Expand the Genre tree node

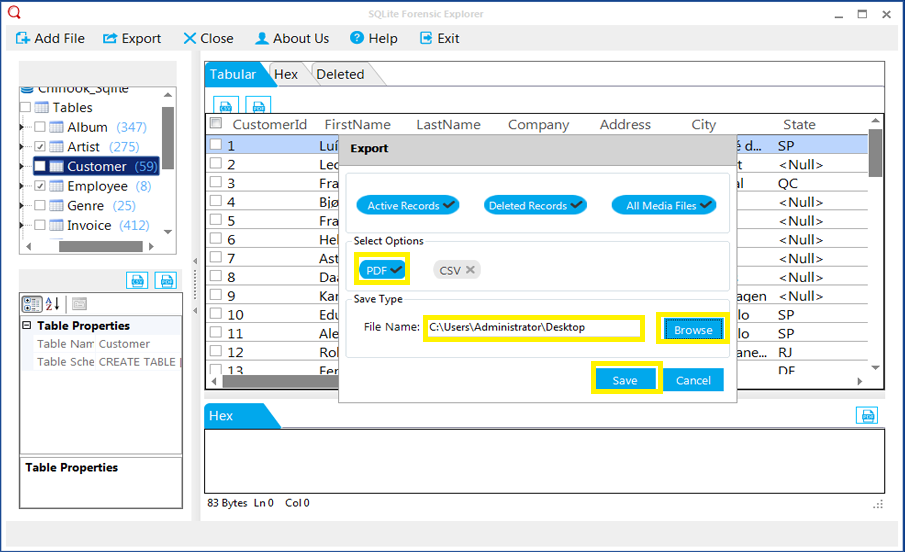click(x=22, y=206)
